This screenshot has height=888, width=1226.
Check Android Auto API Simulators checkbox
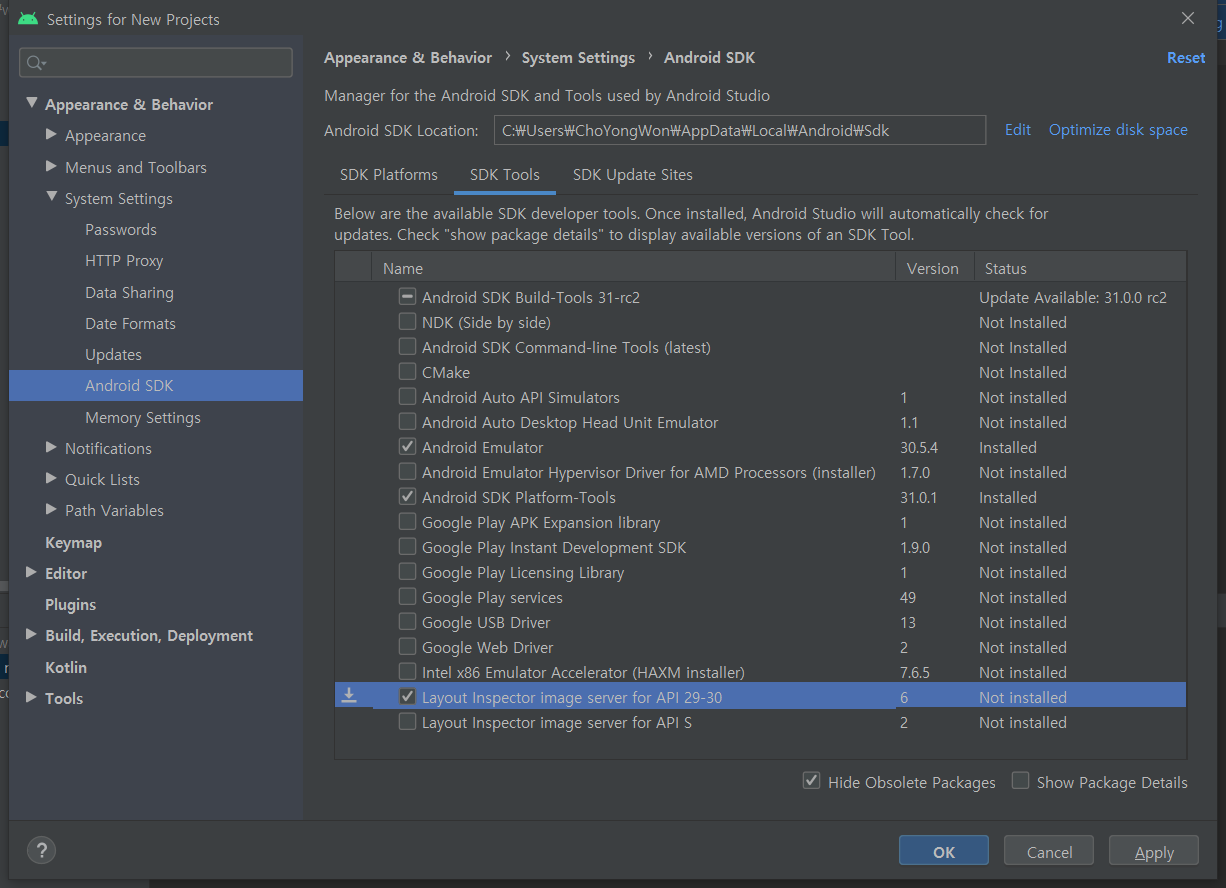click(x=407, y=396)
